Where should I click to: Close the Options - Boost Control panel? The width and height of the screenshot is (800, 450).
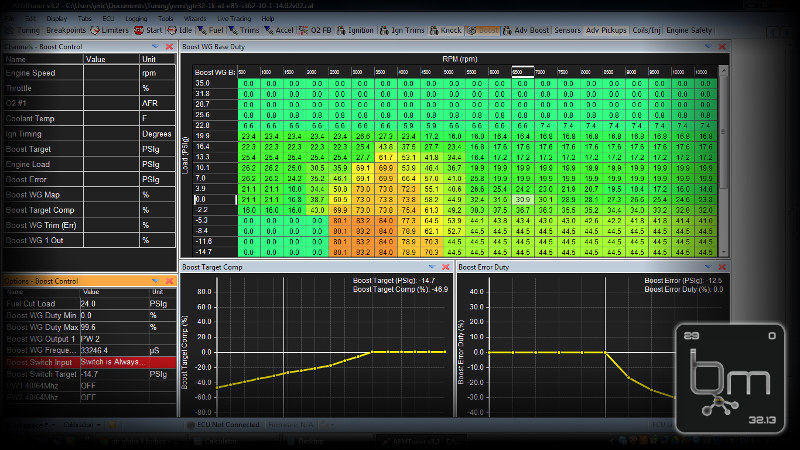tap(169, 281)
